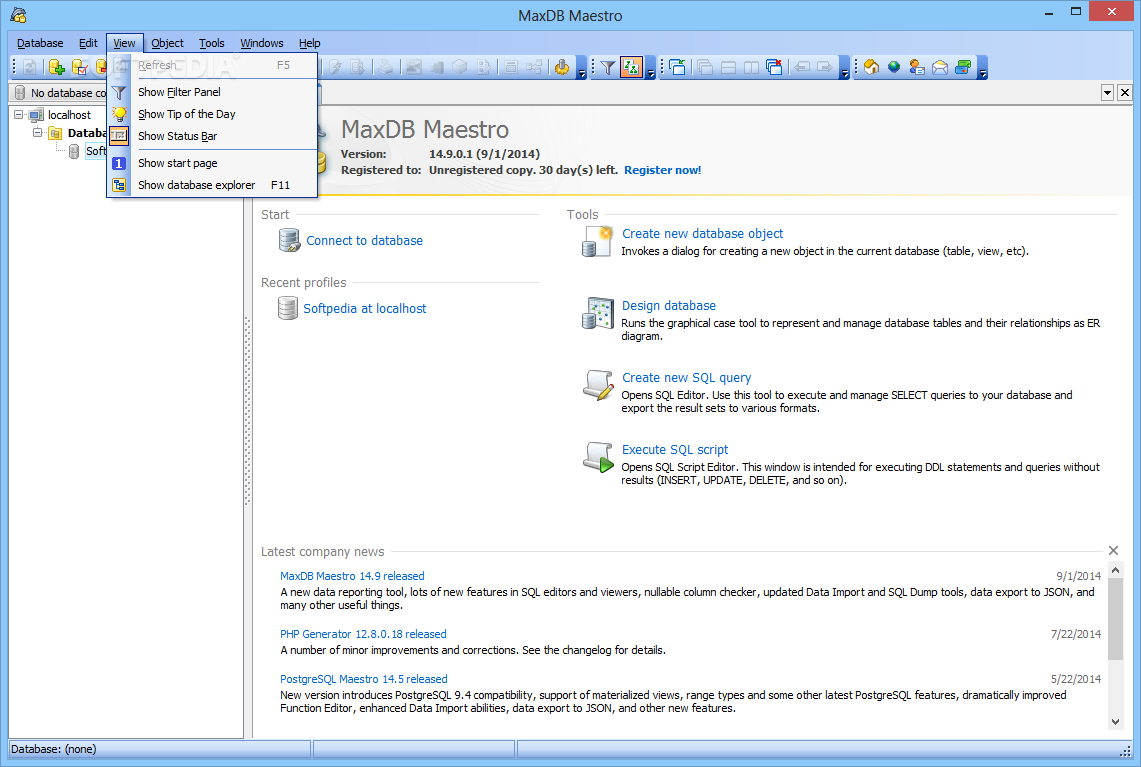Click the news list scroll-up arrow
This screenshot has height=767, width=1141.
pos(1116,569)
